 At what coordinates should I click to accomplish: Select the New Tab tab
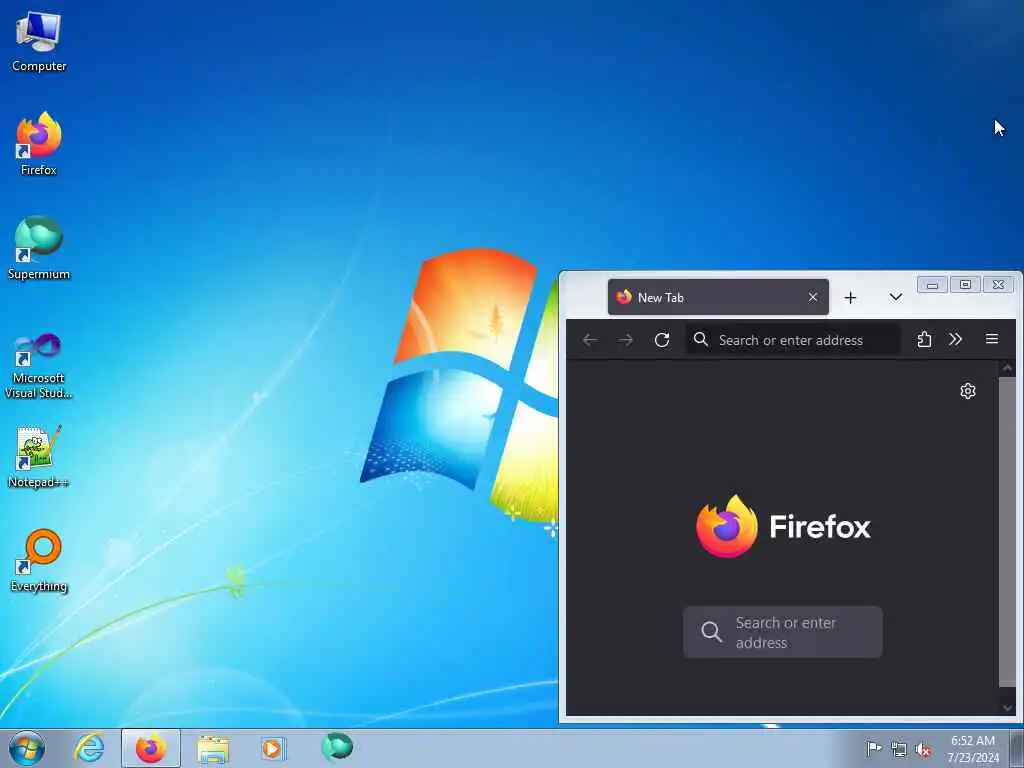point(718,297)
